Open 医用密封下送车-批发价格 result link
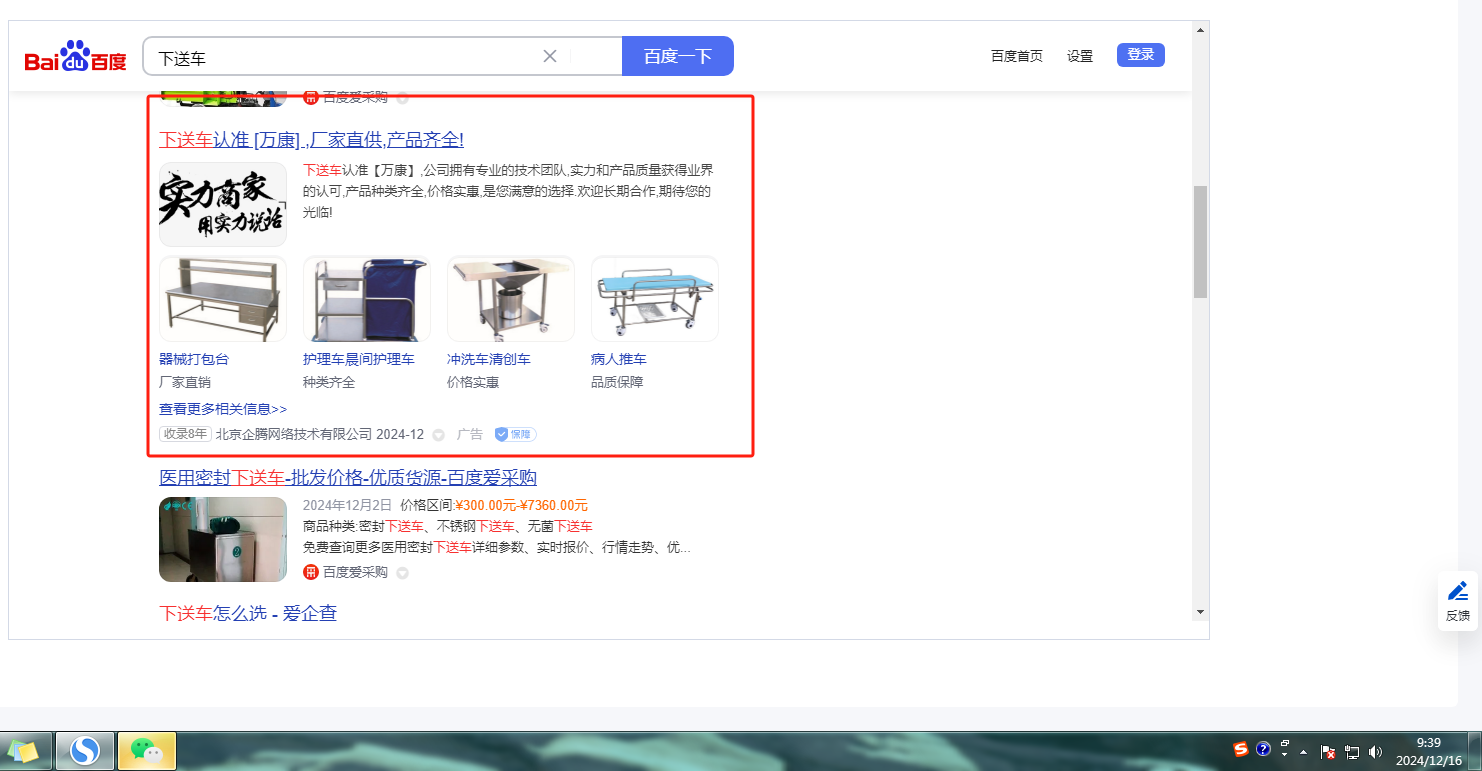This screenshot has height=771, width=1482. pyautogui.click(x=348, y=477)
